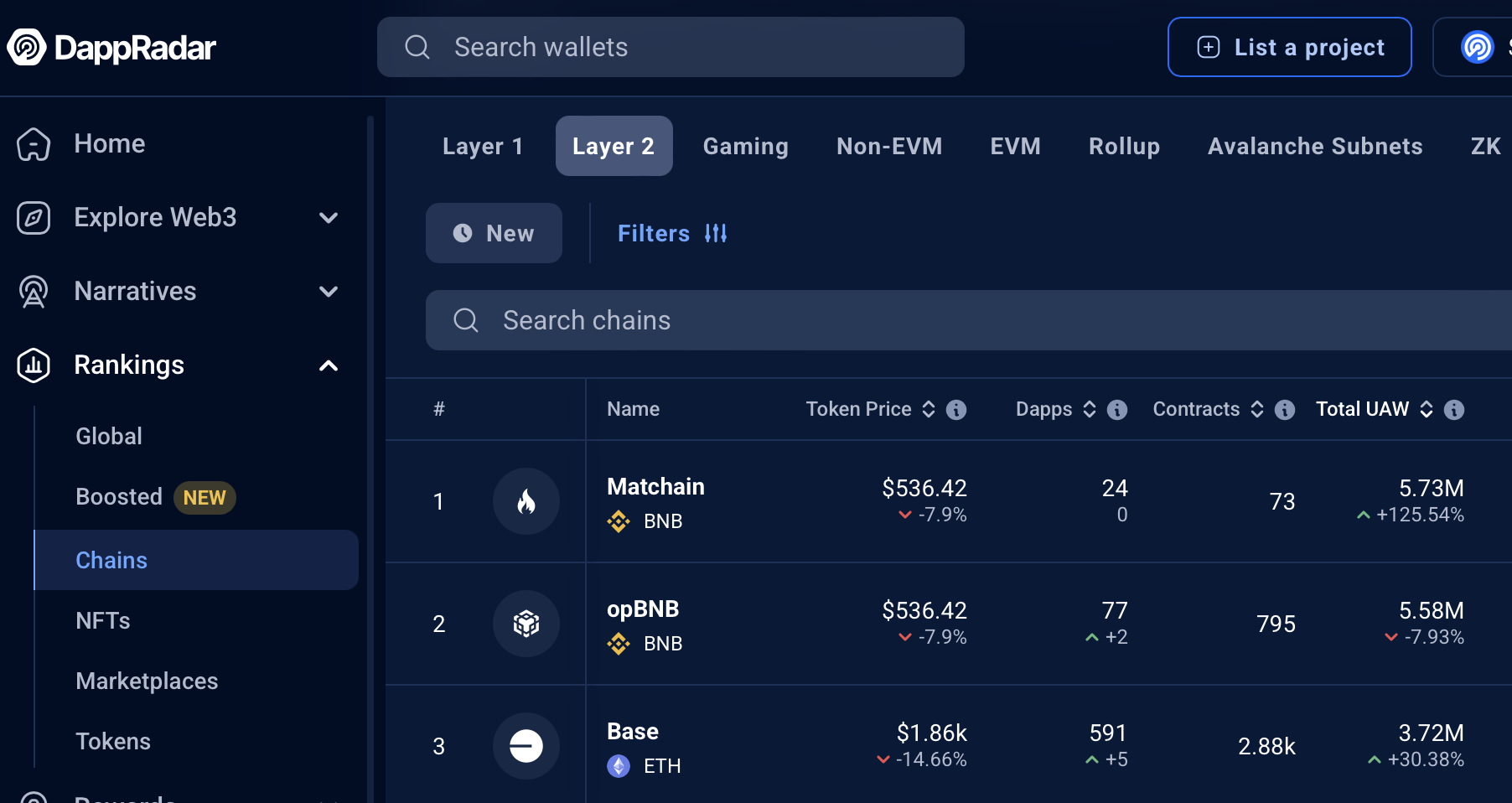
Task: Click the opBNB cube logo
Action: pos(526,624)
